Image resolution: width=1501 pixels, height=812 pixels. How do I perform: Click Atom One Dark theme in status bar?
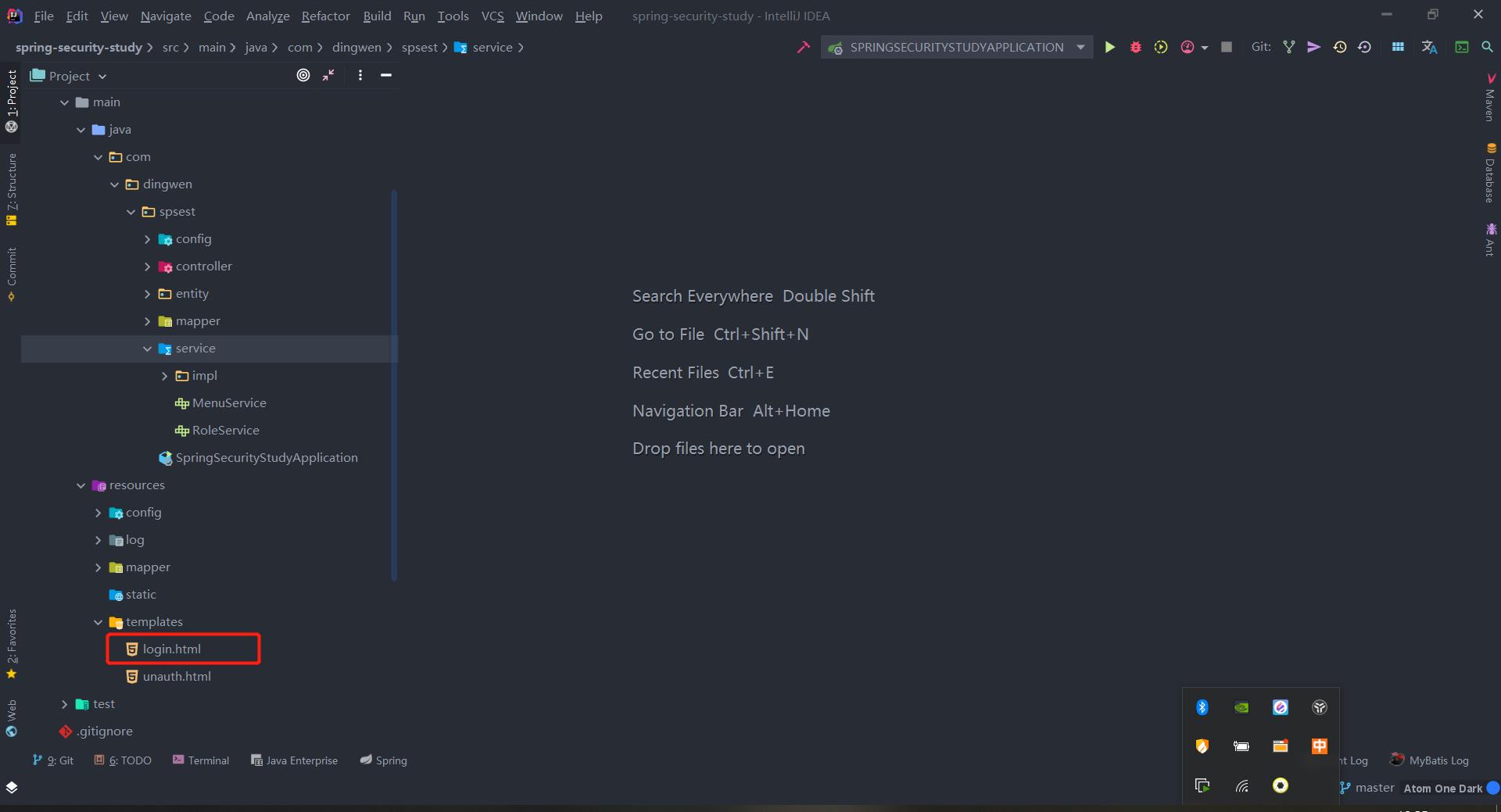coord(1442,789)
